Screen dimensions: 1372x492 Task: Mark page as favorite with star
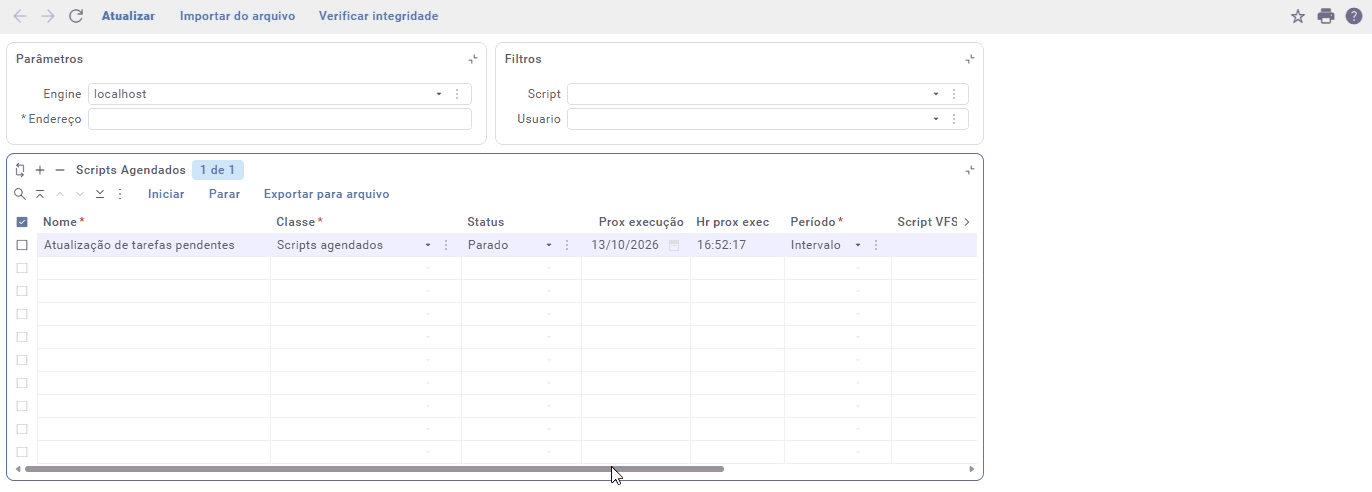pyautogui.click(x=1298, y=16)
